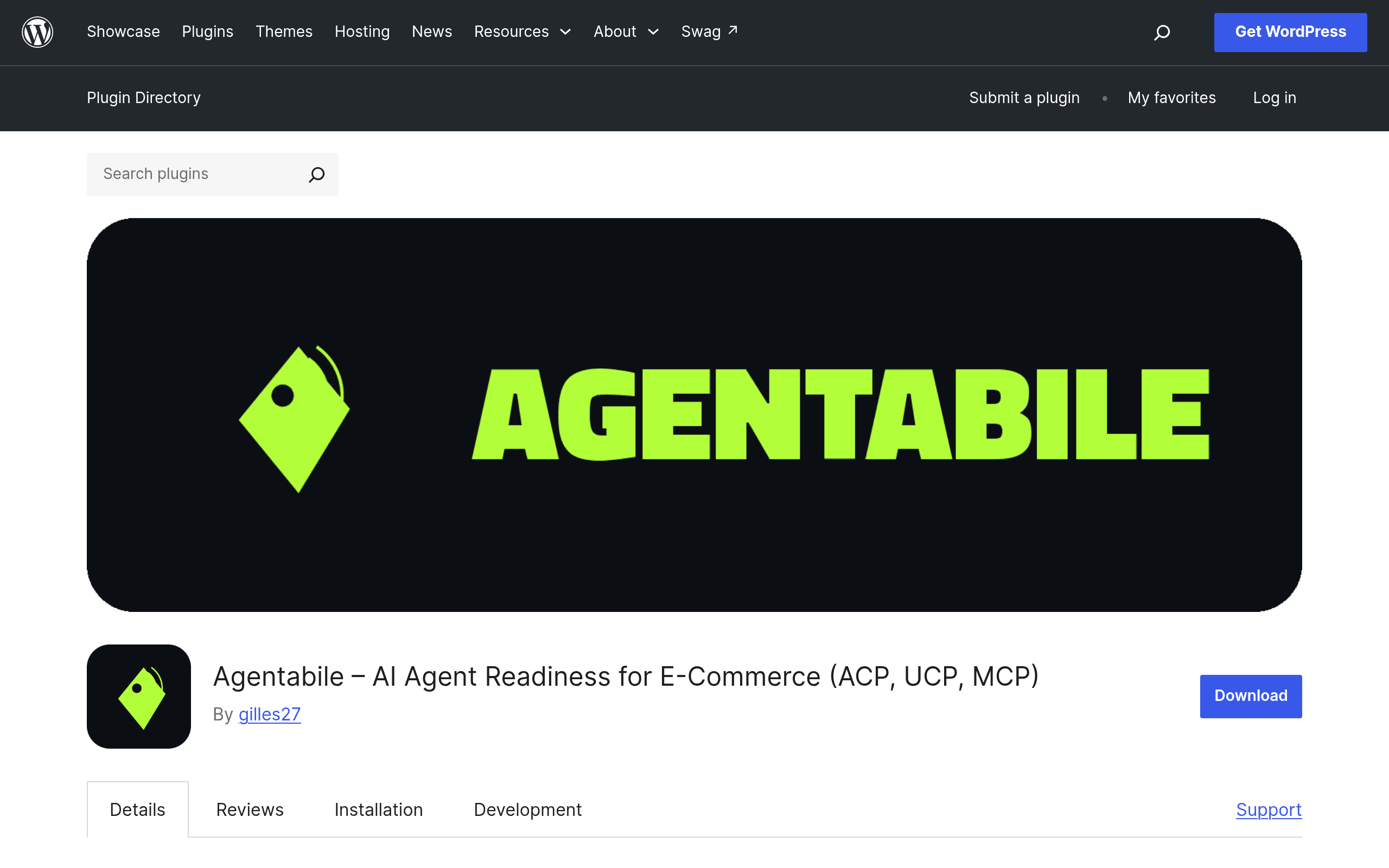Click the plugin title heading text
1389x868 pixels.
point(626,676)
